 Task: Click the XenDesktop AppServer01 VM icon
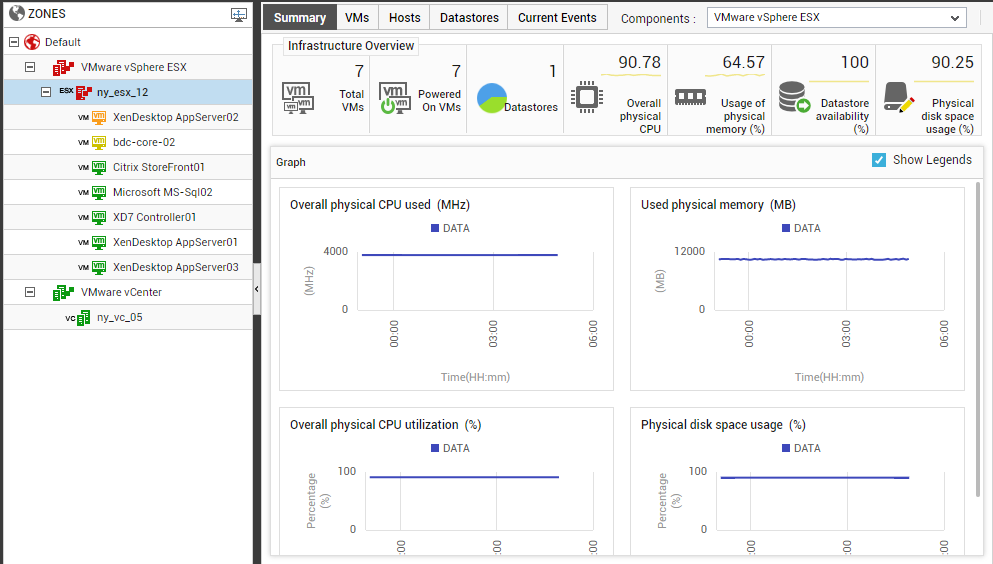[x=99, y=242]
